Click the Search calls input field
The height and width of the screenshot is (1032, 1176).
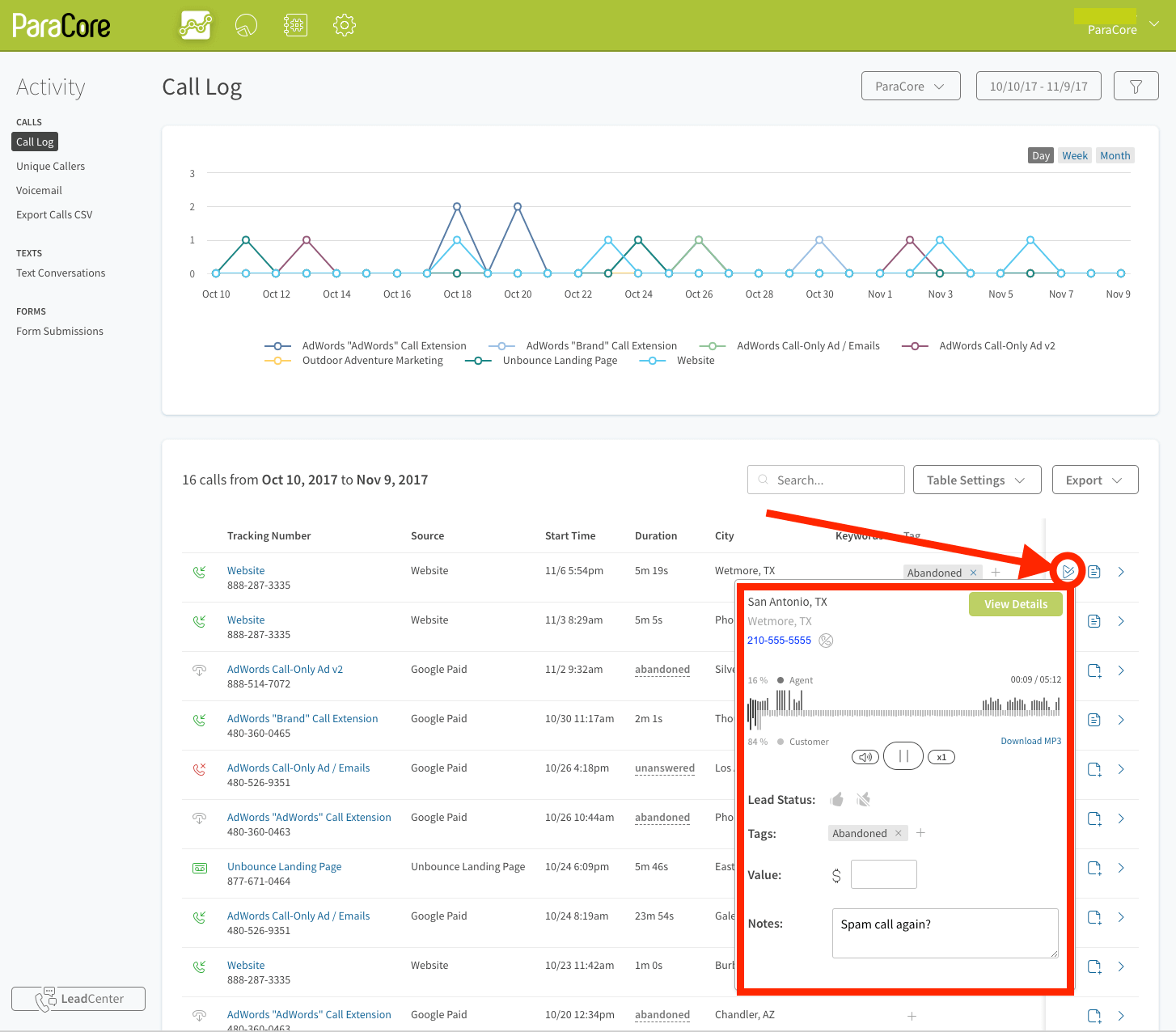(826, 480)
